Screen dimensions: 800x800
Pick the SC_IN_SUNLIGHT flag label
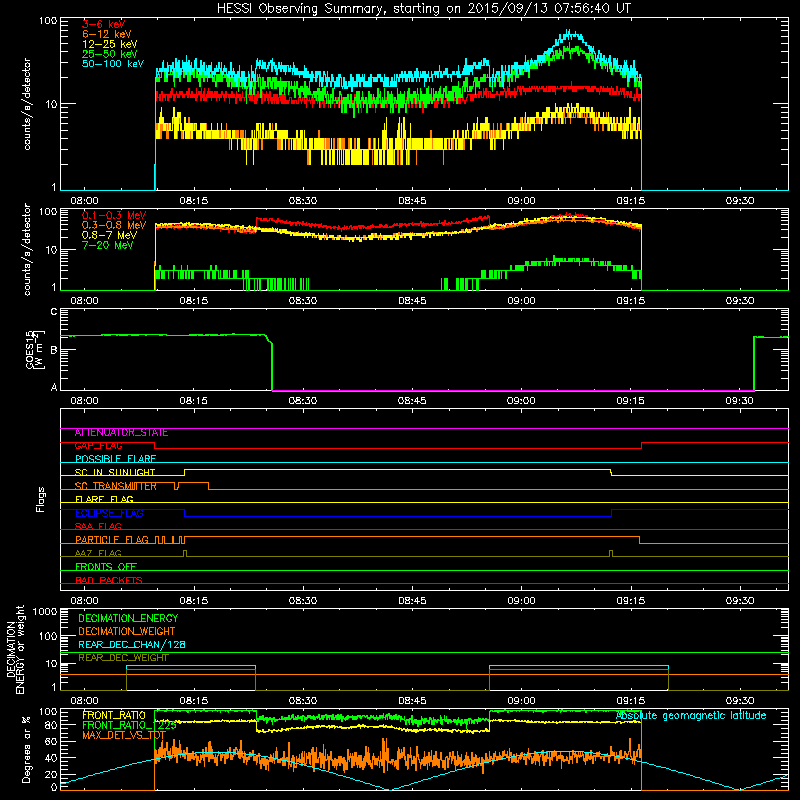click(x=115, y=473)
